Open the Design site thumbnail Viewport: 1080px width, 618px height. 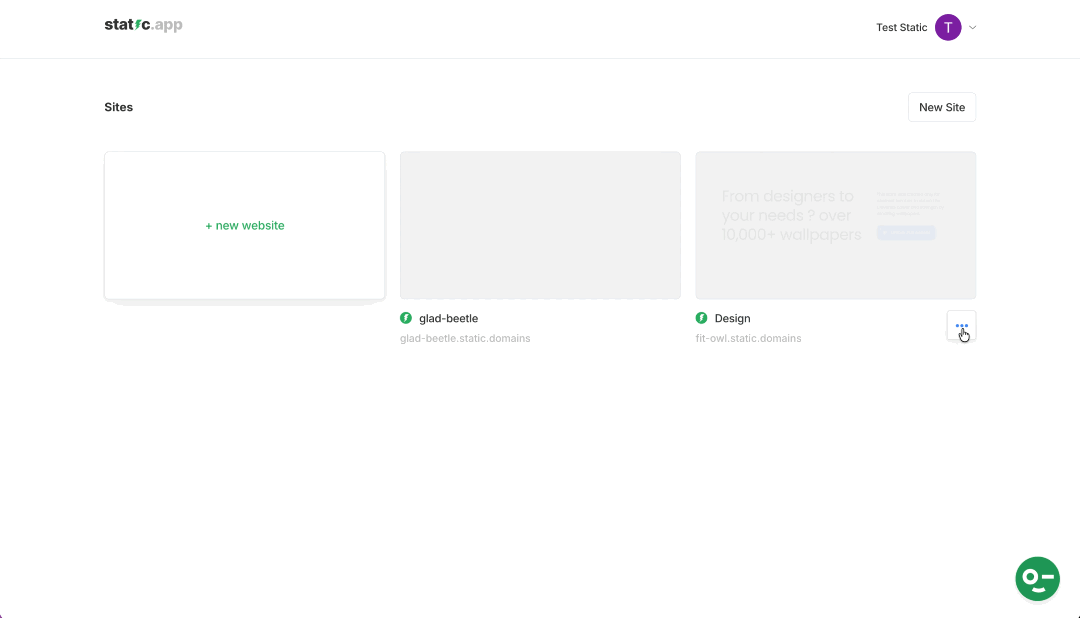835,225
